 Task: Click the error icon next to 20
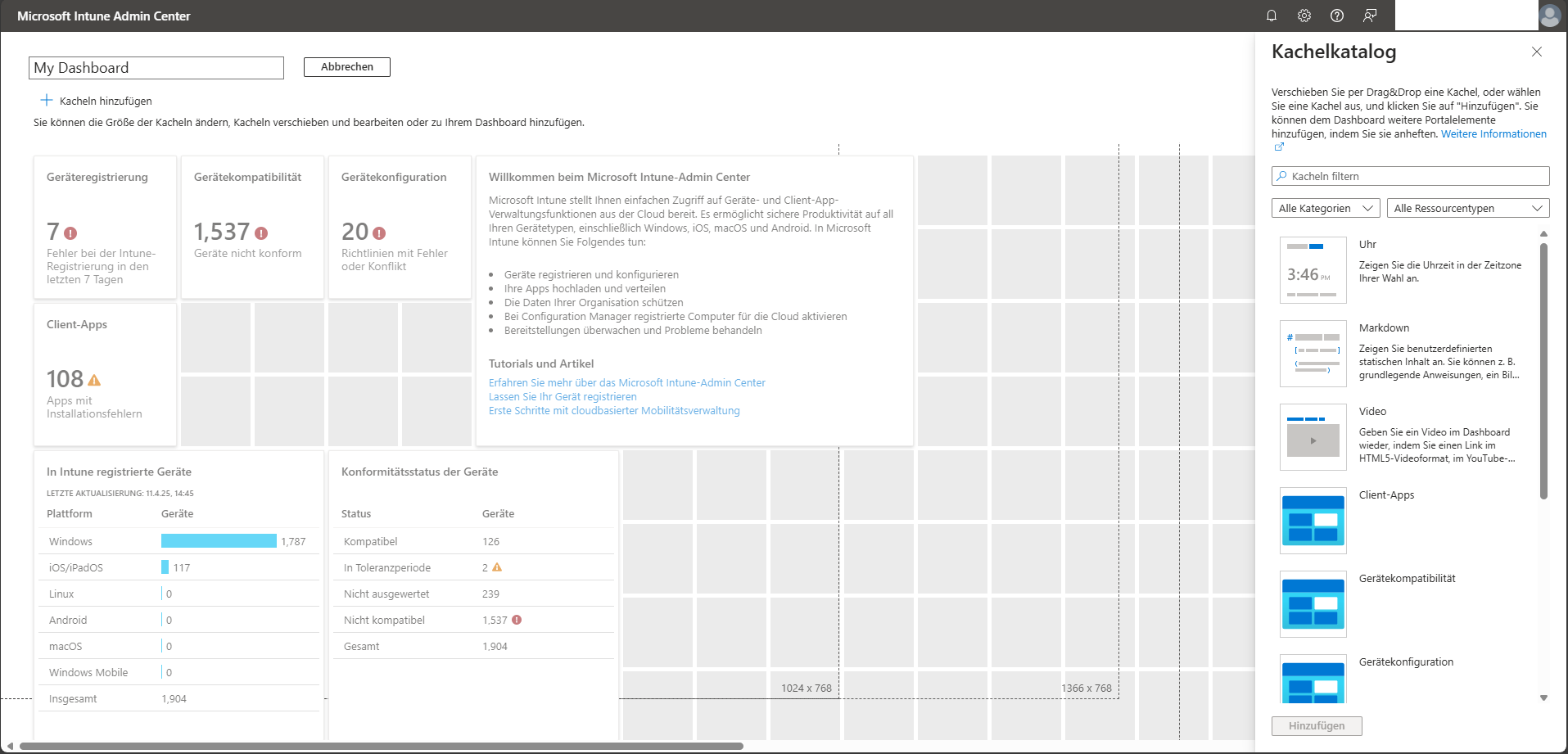coord(379,233)
